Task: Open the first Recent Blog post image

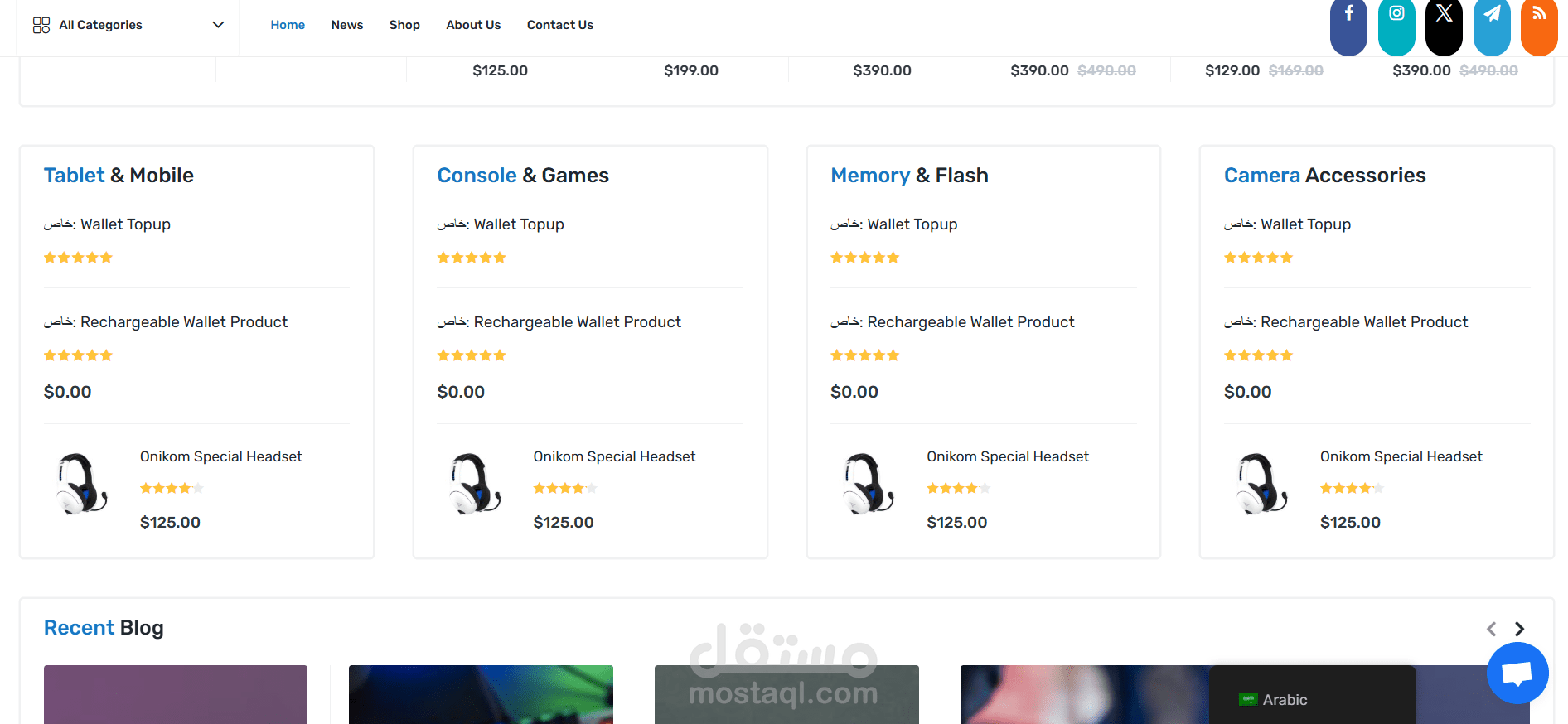Action: tap(176, 694)
